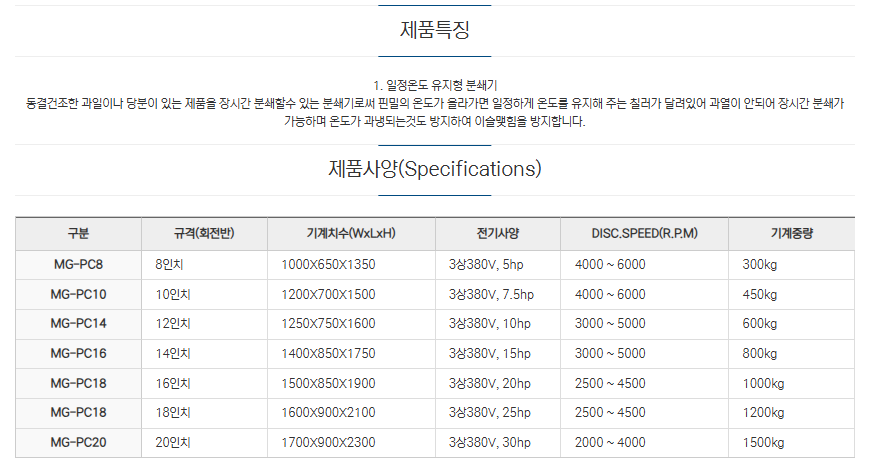Viewport: 876px width, 461px height.
Task: Select the DISC.SPEED(R.P.M) column header
Action: 645,234
